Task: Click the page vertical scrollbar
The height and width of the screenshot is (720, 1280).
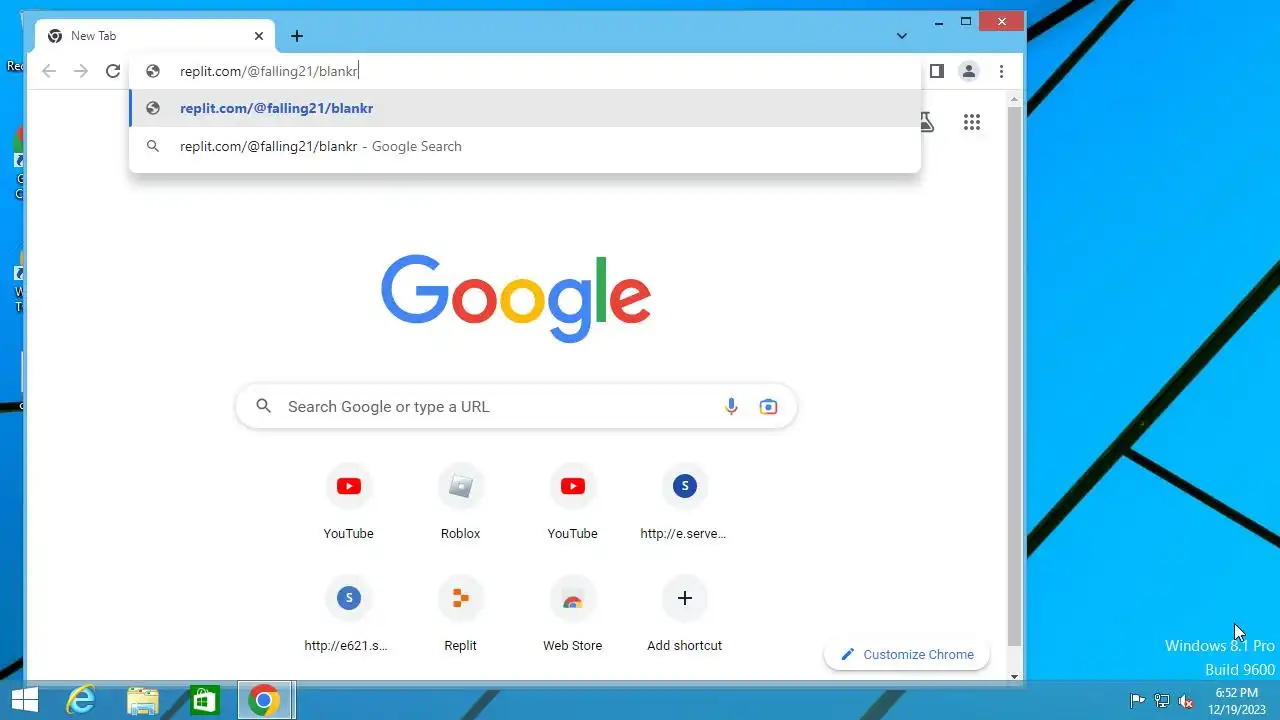Action: coord(1015,375)
